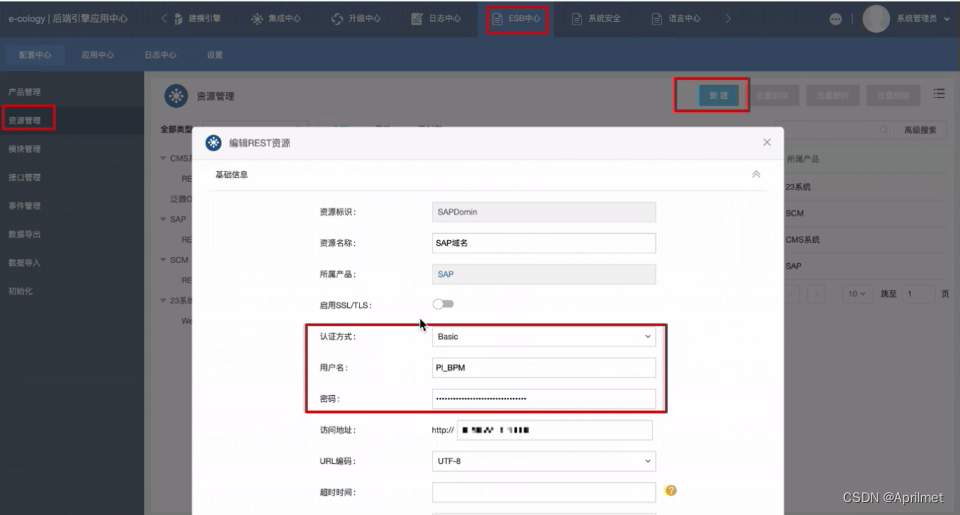
Task: Click the 23系统 cell in 所属产品 column
Action: (798, 187)
